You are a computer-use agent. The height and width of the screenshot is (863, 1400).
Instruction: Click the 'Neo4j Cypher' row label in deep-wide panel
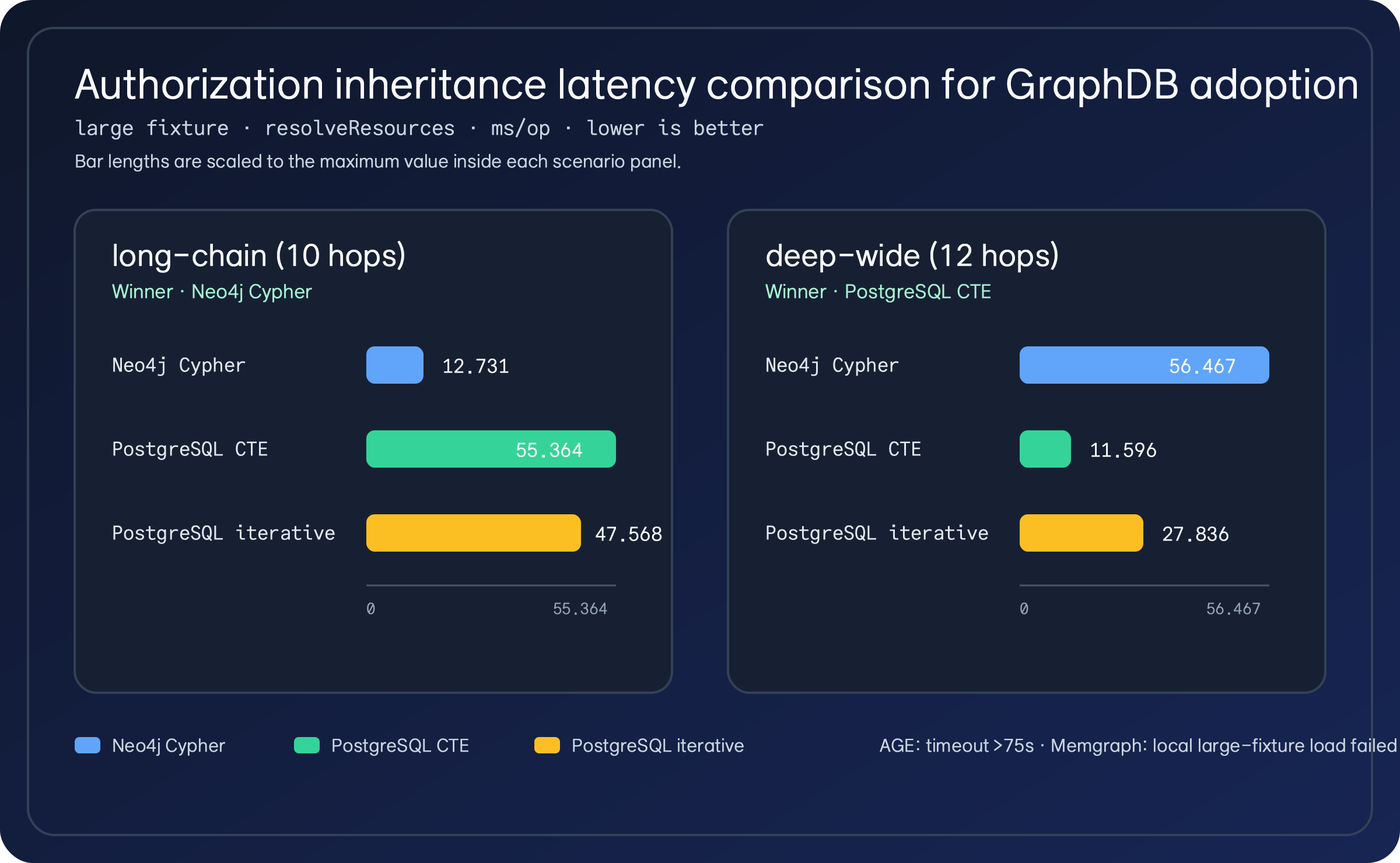832,366
